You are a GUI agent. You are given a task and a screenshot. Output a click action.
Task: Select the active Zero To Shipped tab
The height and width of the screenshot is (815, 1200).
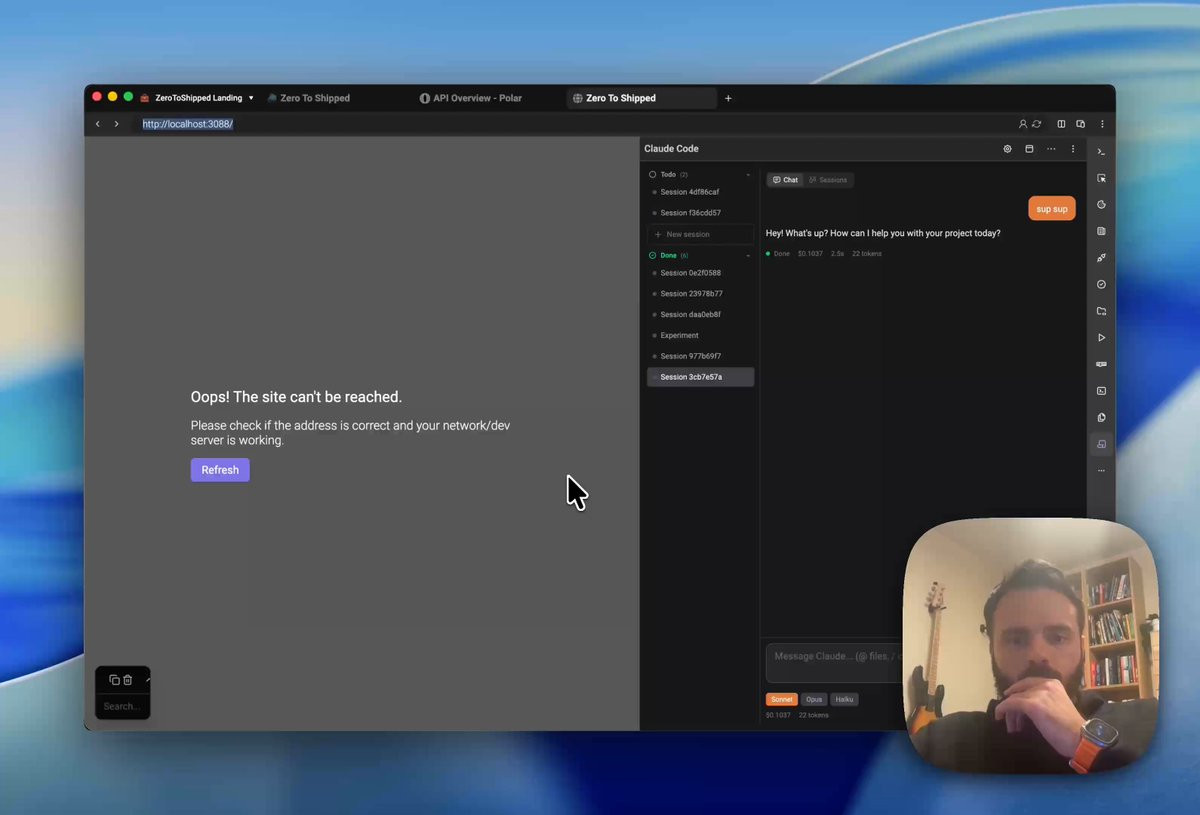(x=641, y=98)
